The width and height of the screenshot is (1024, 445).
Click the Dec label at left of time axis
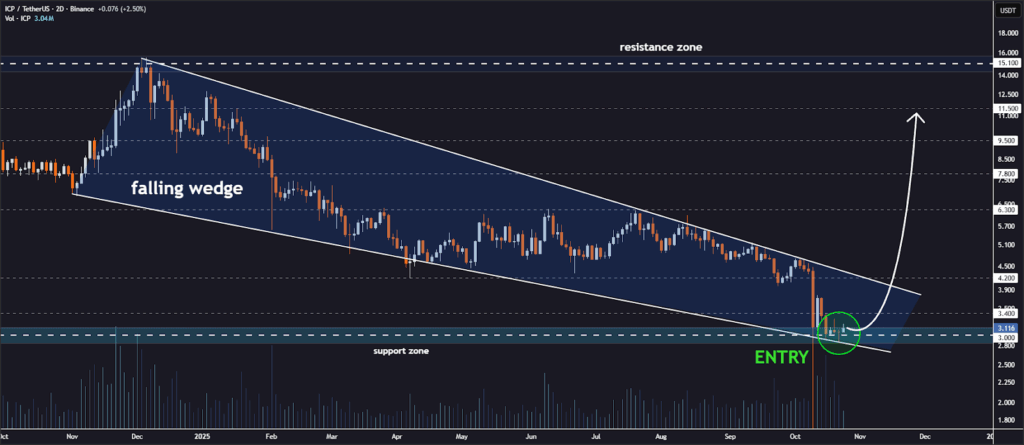coord(138,437)
